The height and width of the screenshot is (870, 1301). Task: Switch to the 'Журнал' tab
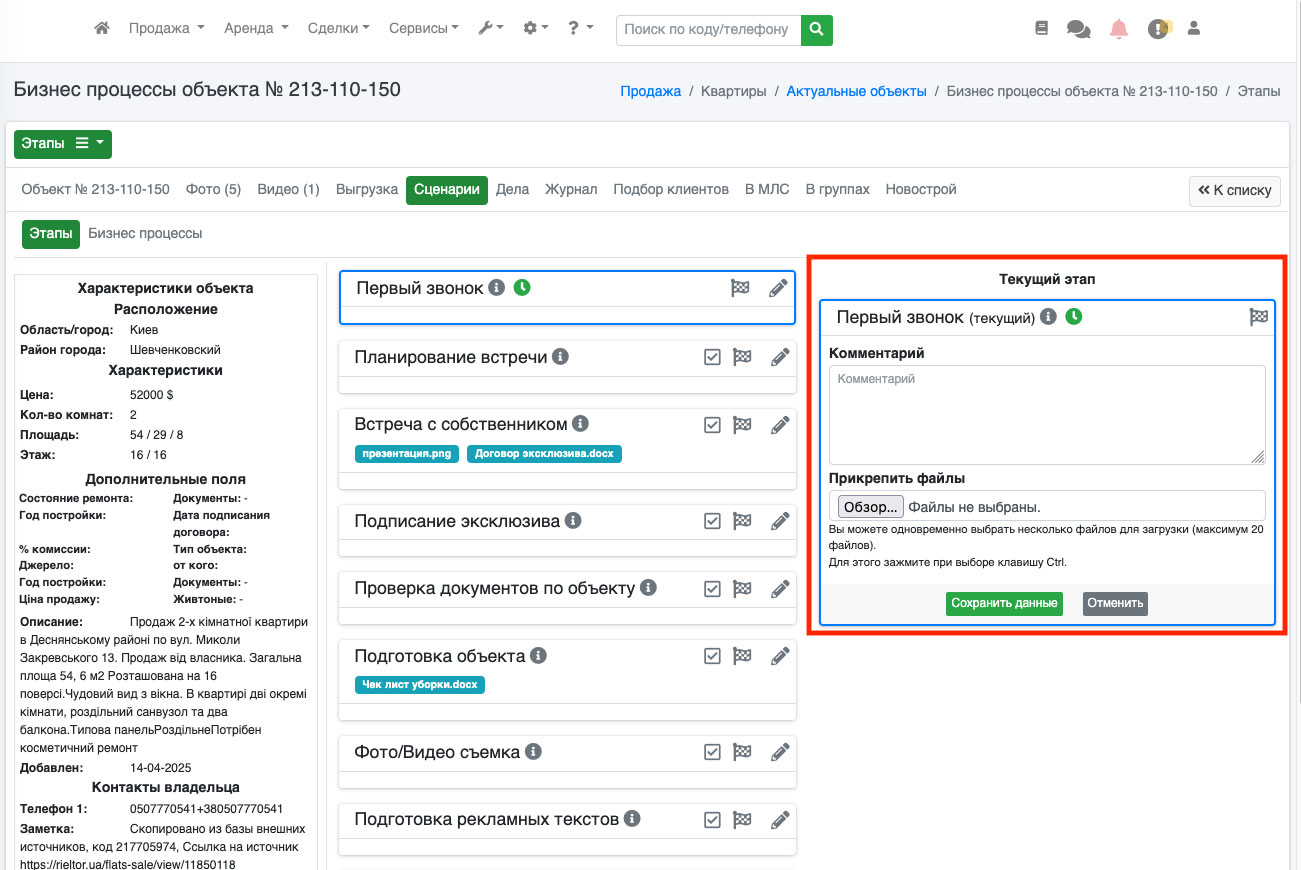pos(570,189)
